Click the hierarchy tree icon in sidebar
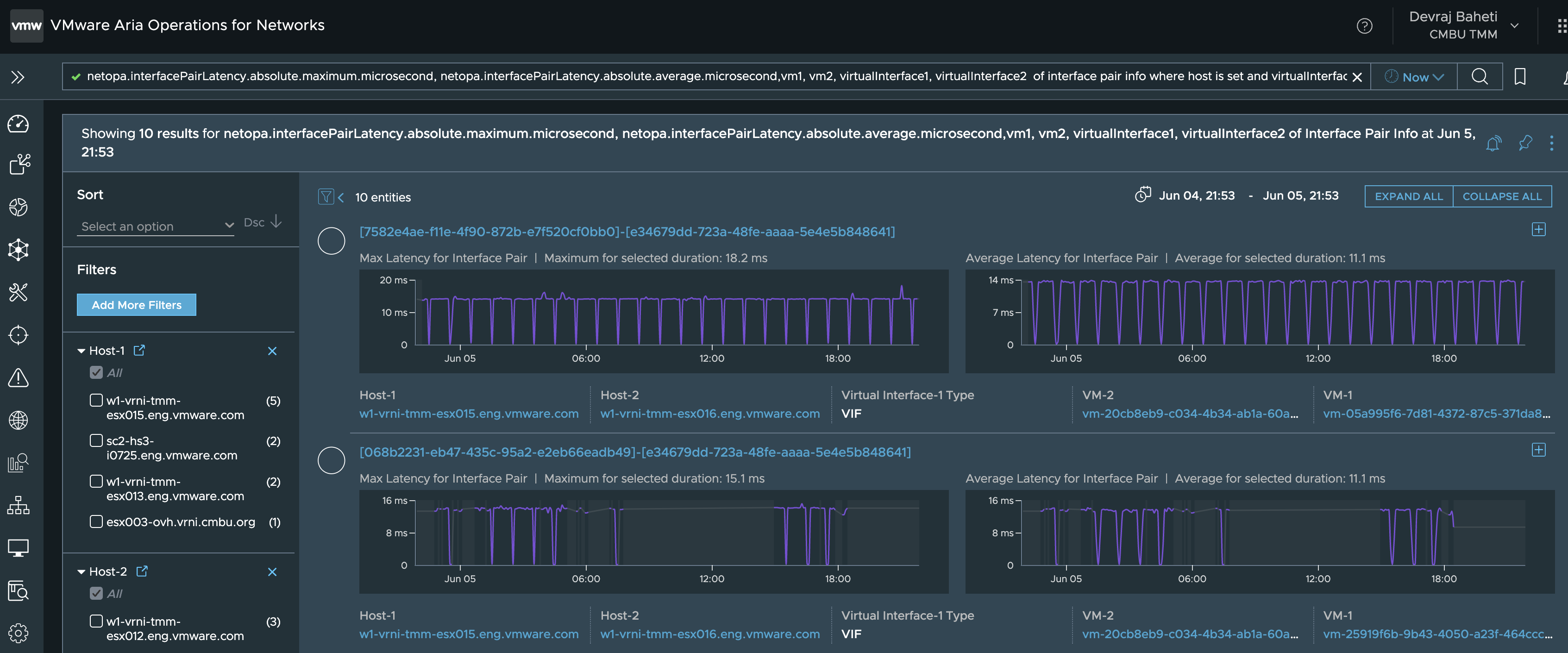 18,505
